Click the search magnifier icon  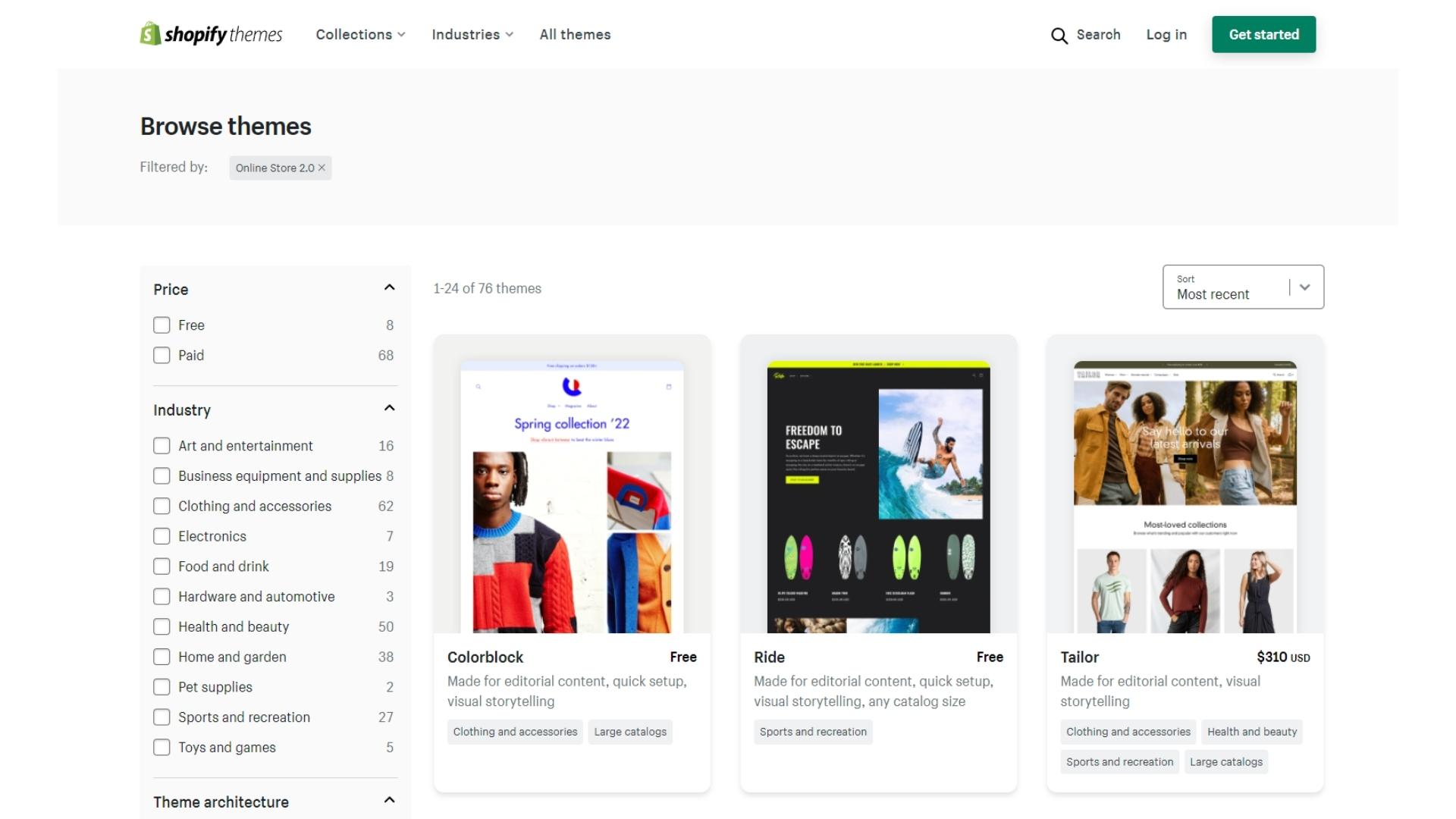pyautogui.click(x=1059, y=35)
